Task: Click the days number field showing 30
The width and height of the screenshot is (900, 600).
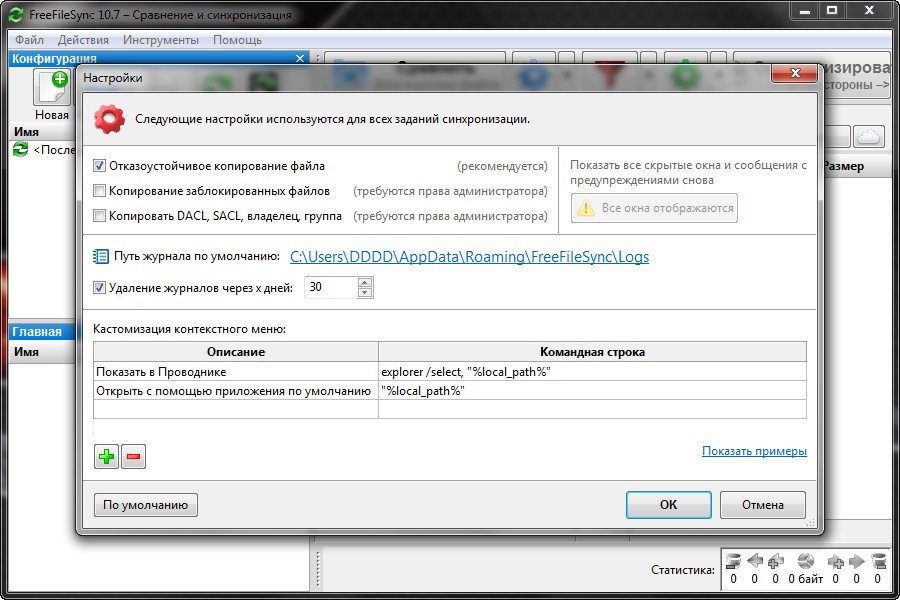Action: [x=331, y=287]
